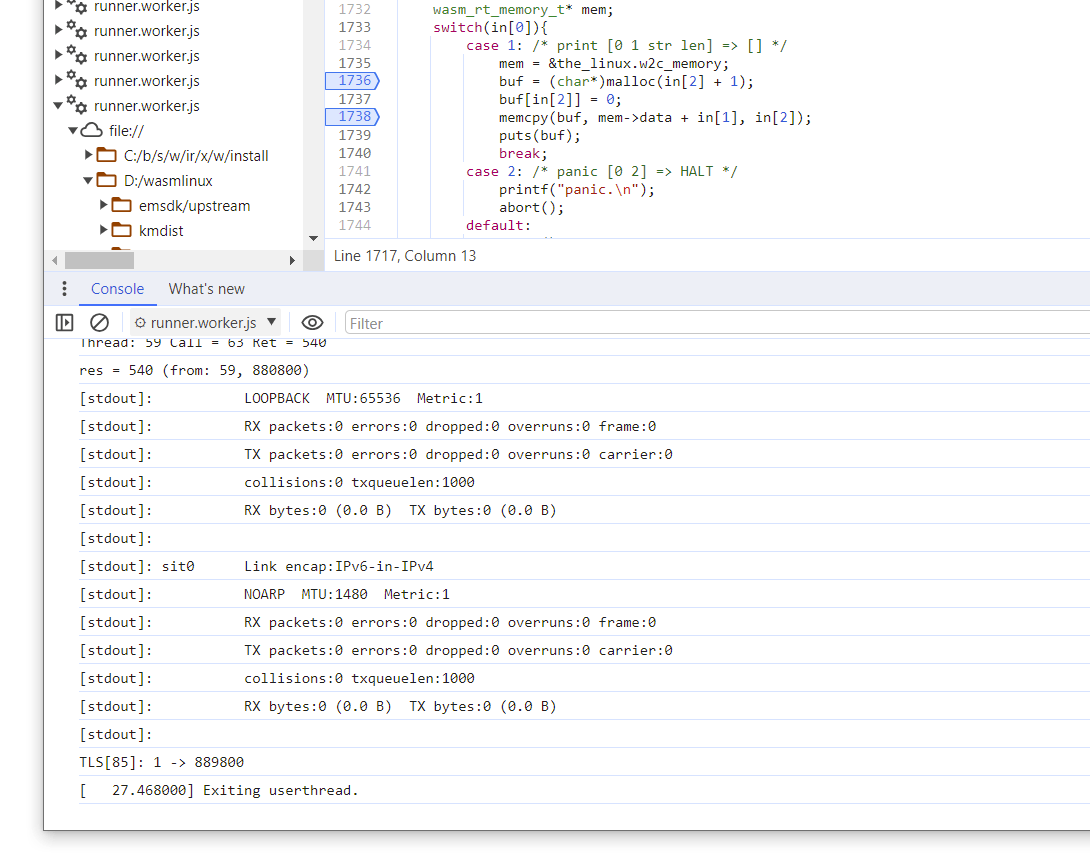
Task: Collapse the expanded runner.worker.js thread
Action: click(x=58, y=106)
